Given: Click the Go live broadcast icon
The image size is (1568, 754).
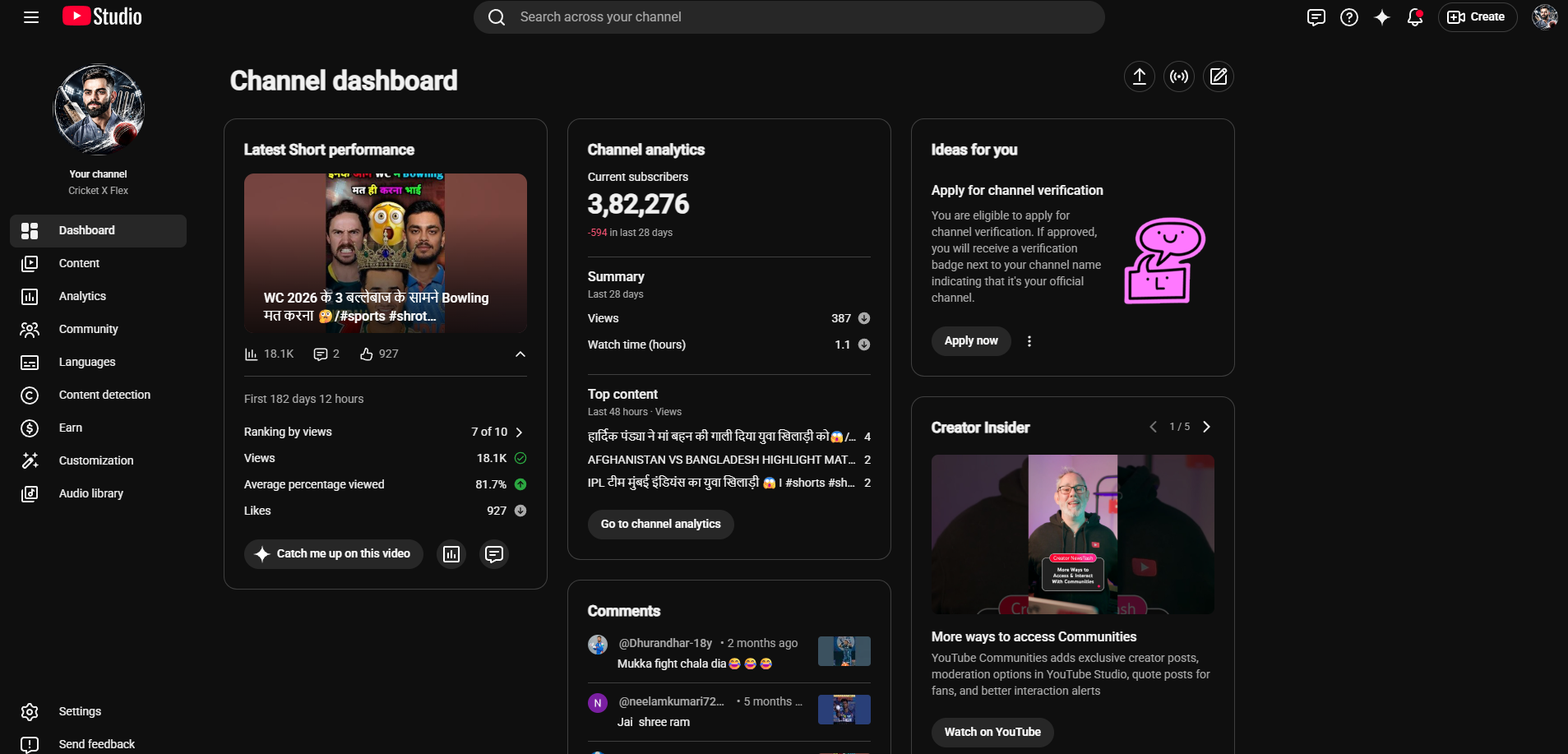Looking at the screenshot, I should [1179, 76].
